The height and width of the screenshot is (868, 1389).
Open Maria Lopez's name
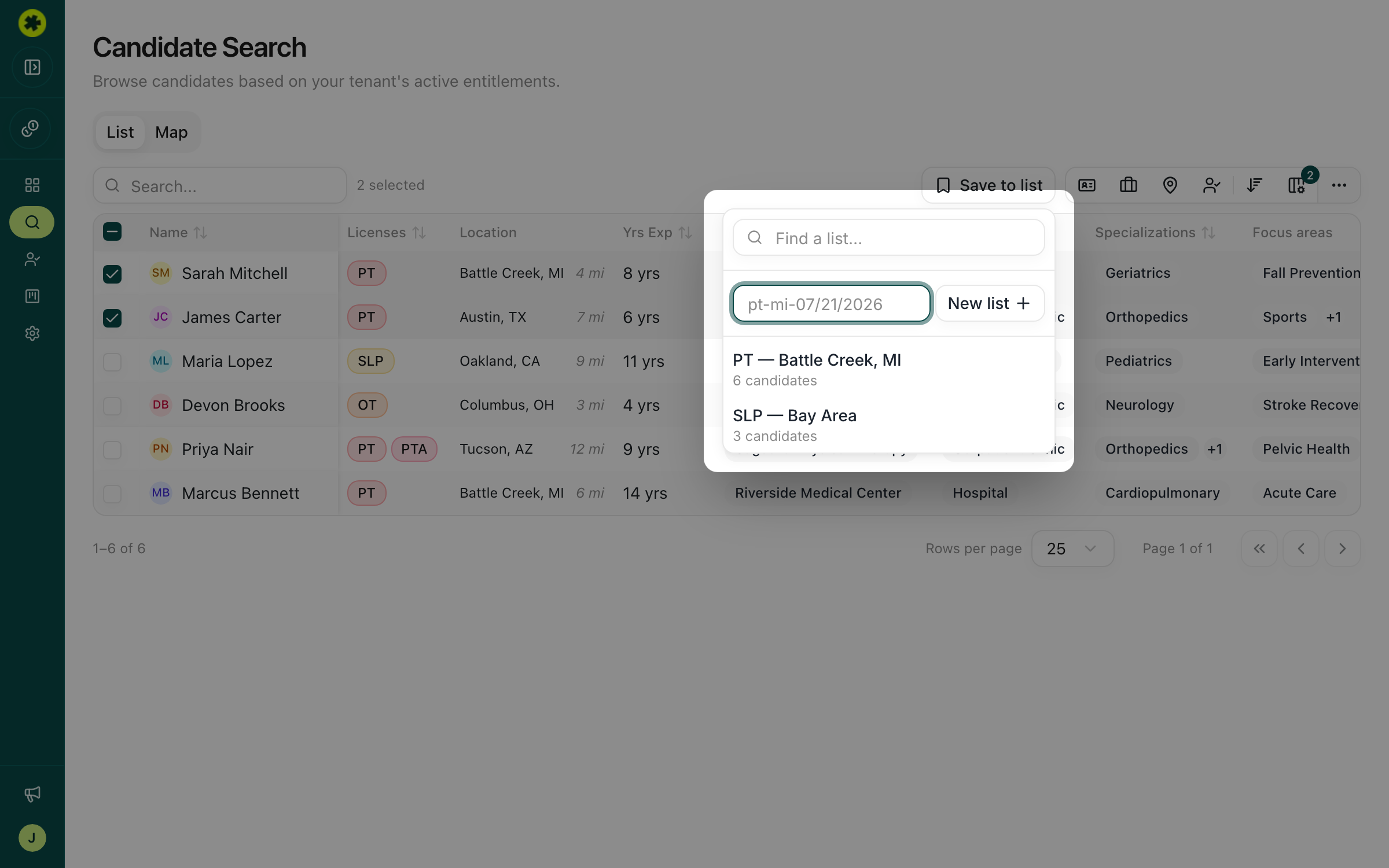click(227, 361)
